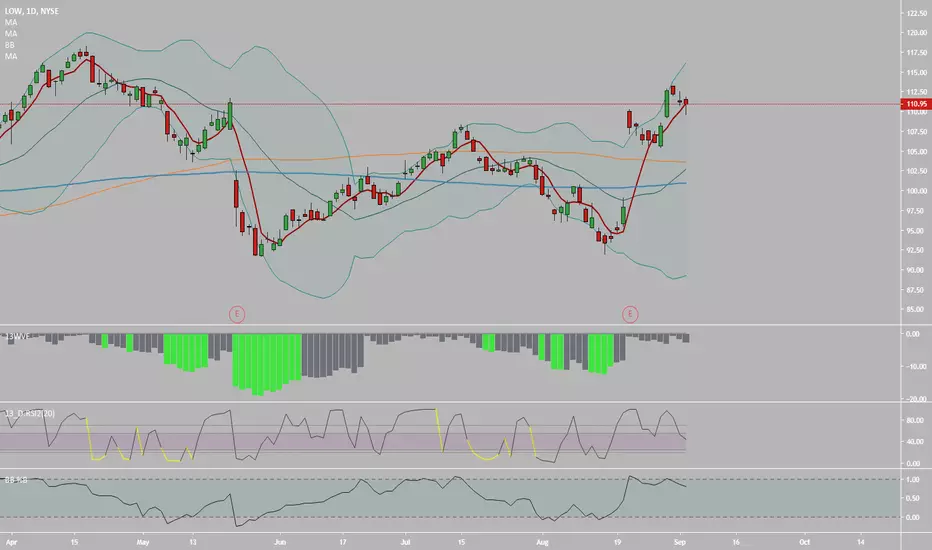Open the earnings E marker near Aug 19
The image size is (932, 550).
click(x=630, y=313)
